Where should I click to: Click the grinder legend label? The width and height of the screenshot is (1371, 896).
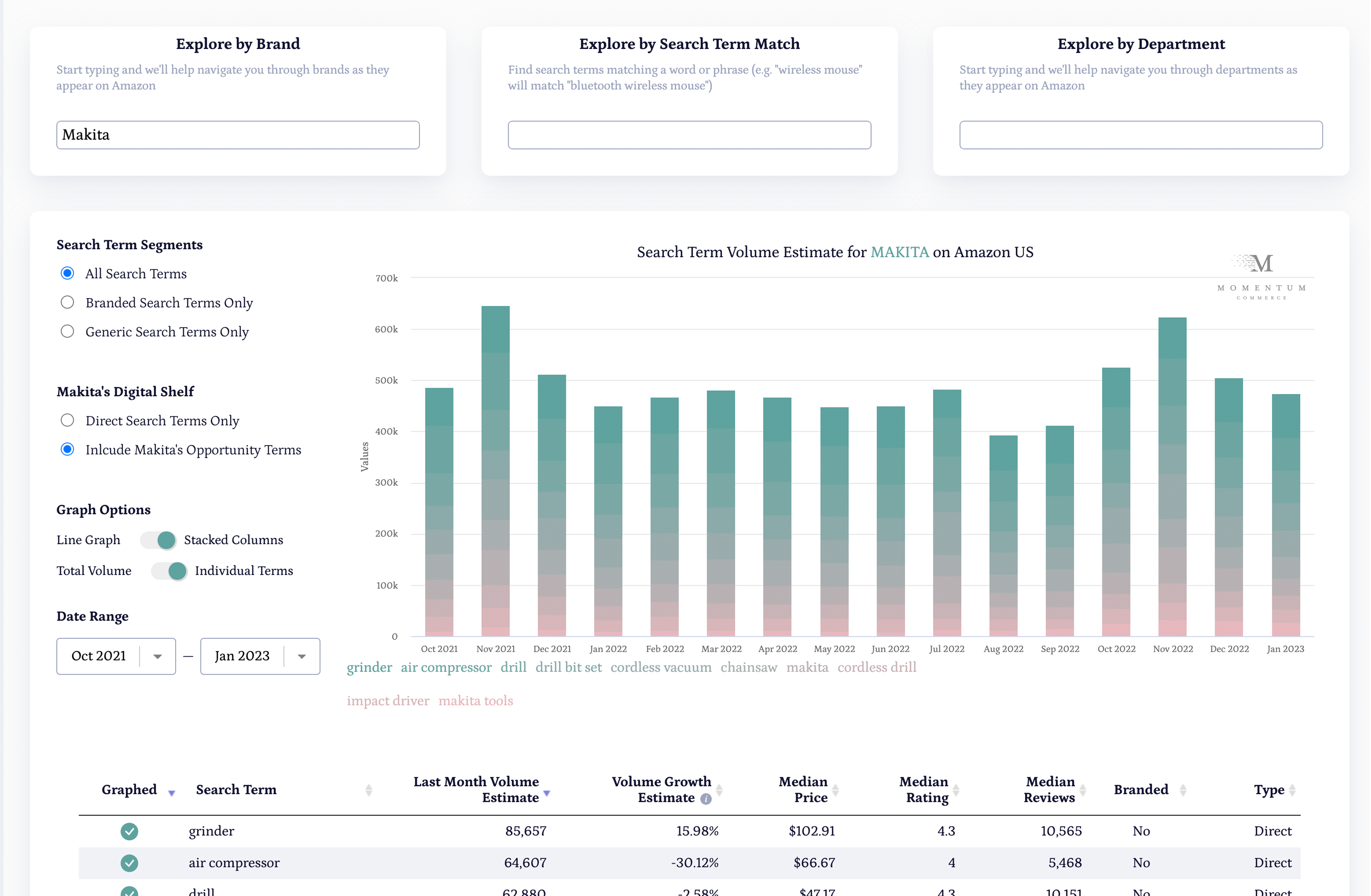tap(369, 667)
